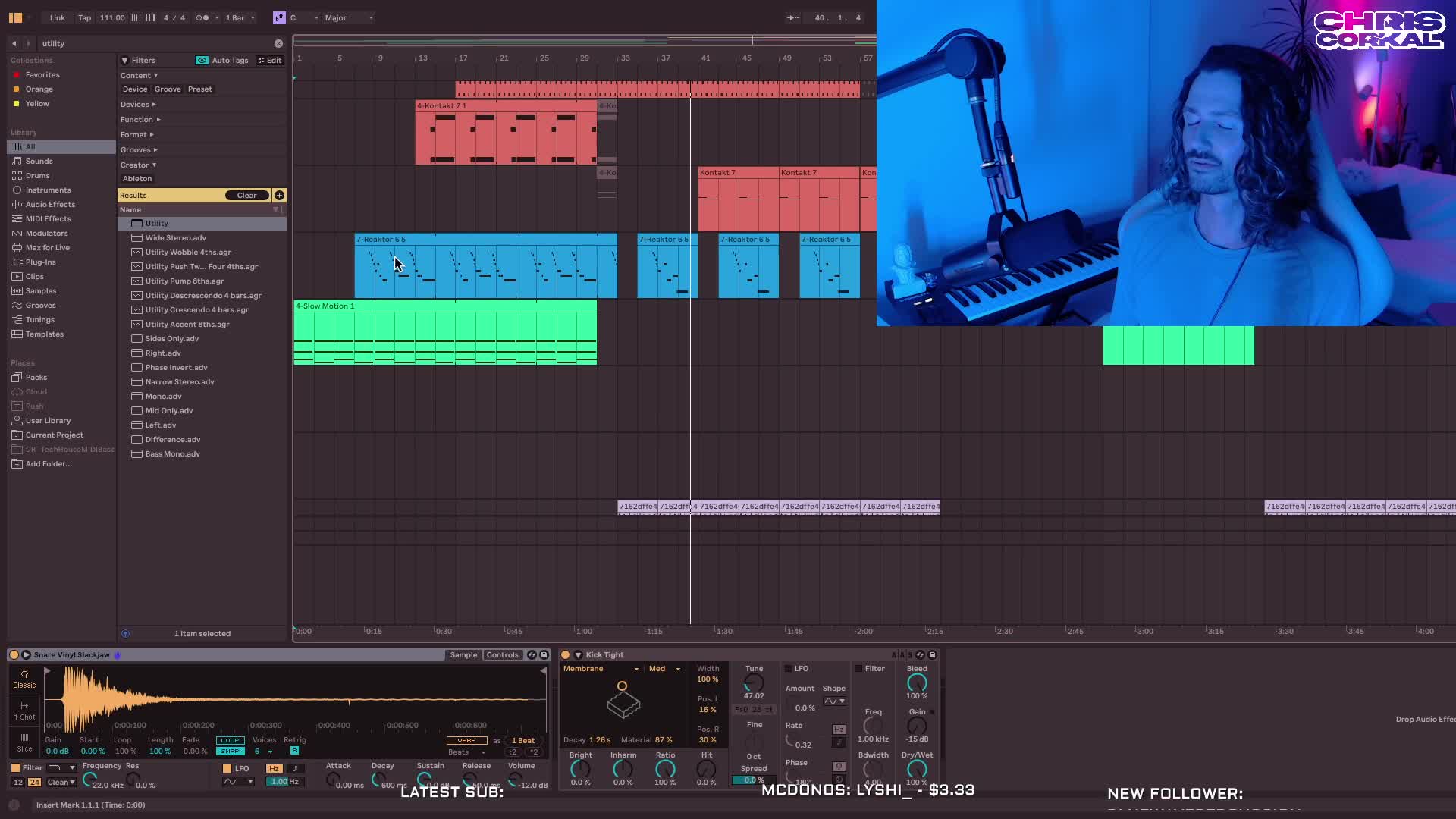Toggle the SNAP switch in Simpler

(x=230, y=751)
